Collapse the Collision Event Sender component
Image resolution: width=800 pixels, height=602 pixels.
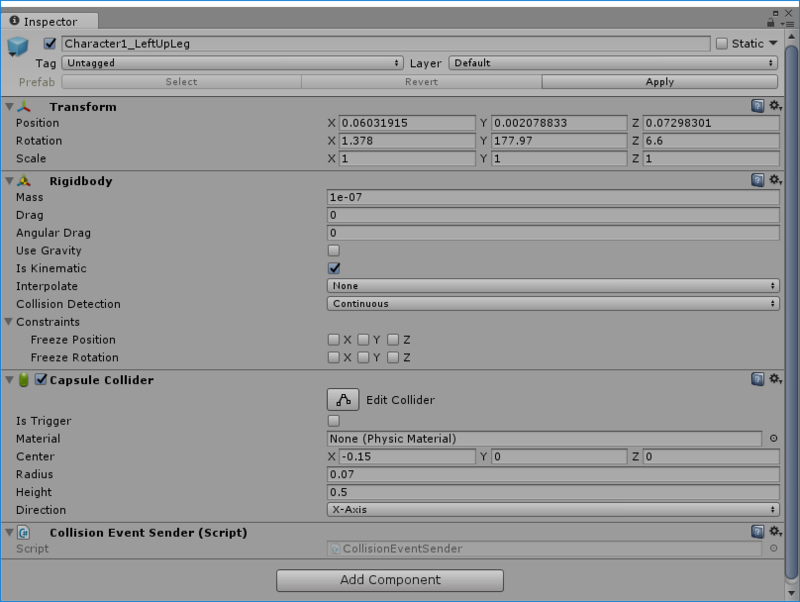[9, 533]
